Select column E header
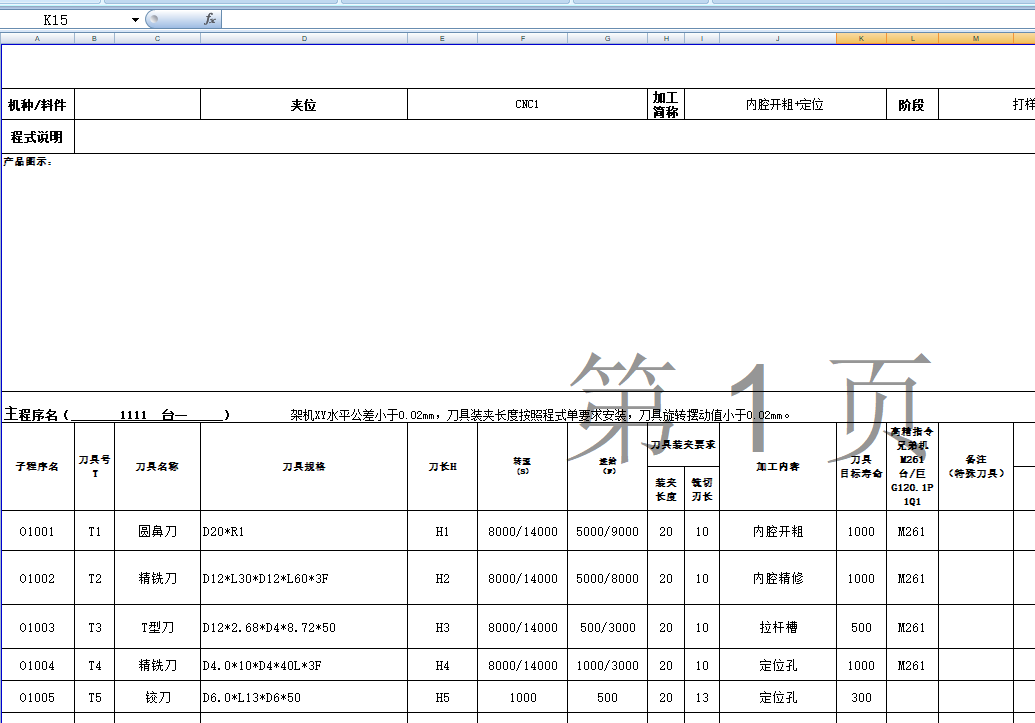This screenshot has width=1035, height=723. (442, 38)
